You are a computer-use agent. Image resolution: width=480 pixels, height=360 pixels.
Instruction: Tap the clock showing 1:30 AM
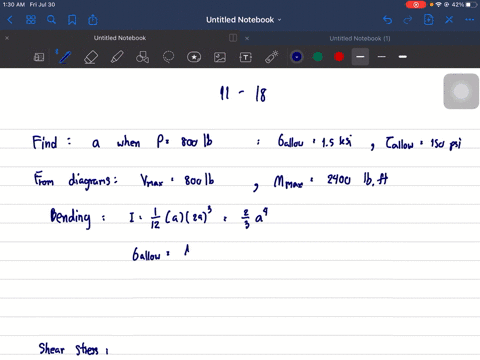tap(14, 5)
